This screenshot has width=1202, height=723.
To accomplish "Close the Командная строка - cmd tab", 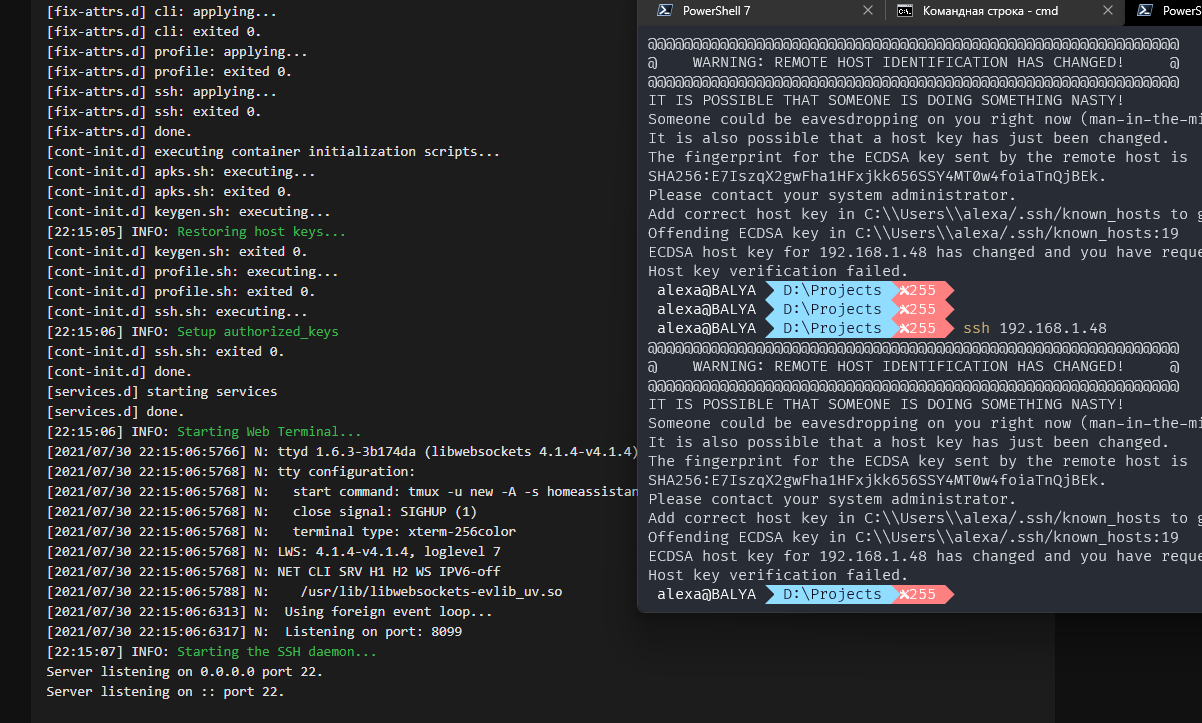I will click(1108, 11).
